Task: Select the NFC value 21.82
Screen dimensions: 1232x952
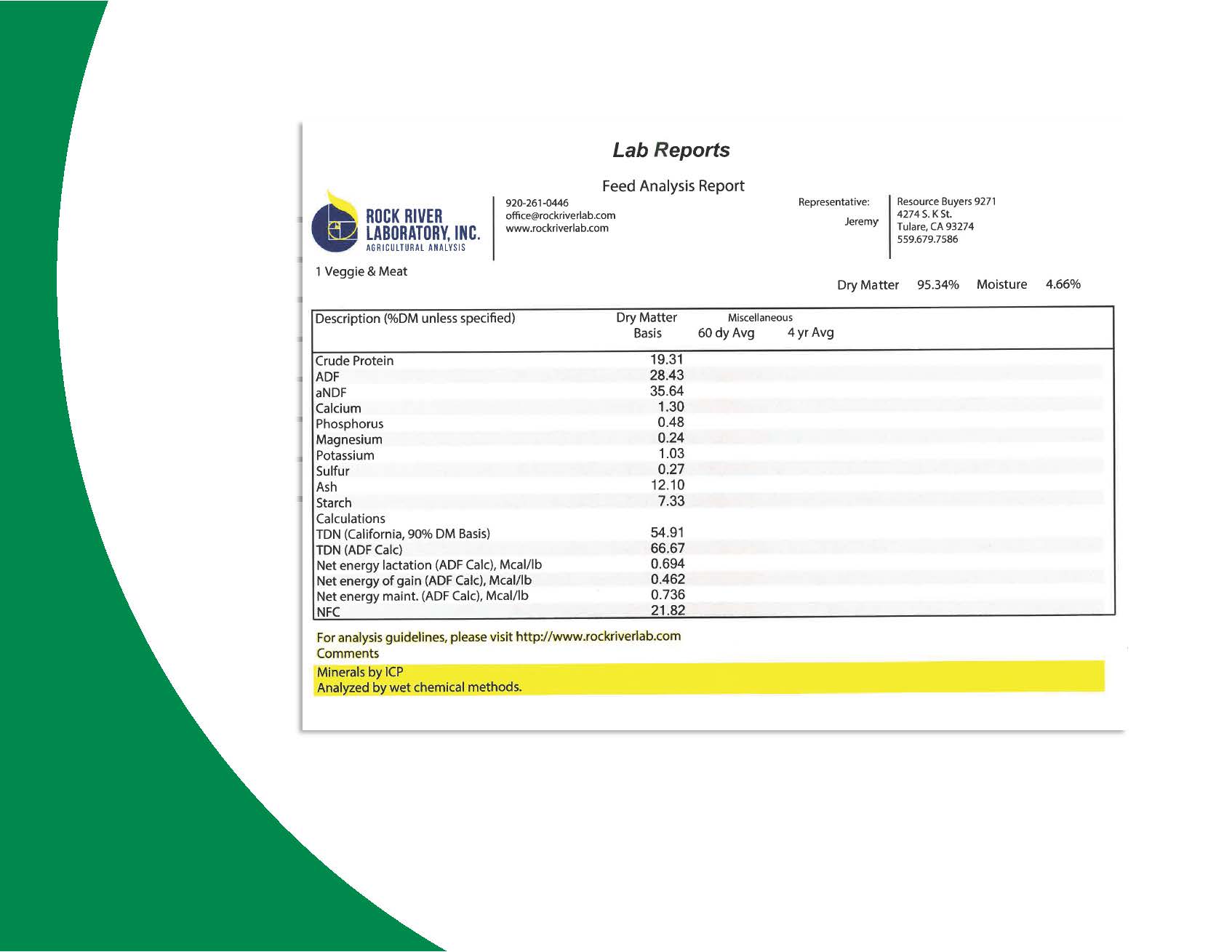Action: pos(667,611)
